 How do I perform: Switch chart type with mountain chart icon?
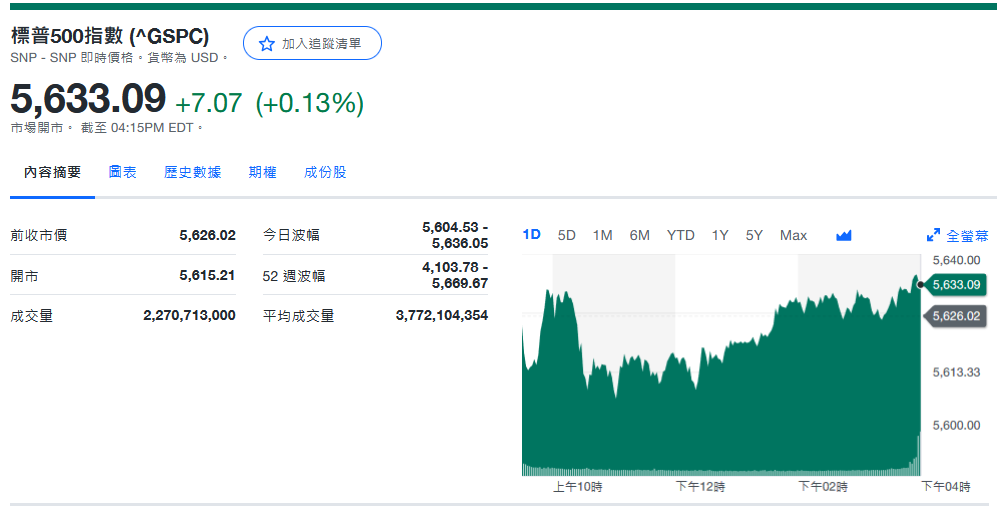[x=844, y=236]
